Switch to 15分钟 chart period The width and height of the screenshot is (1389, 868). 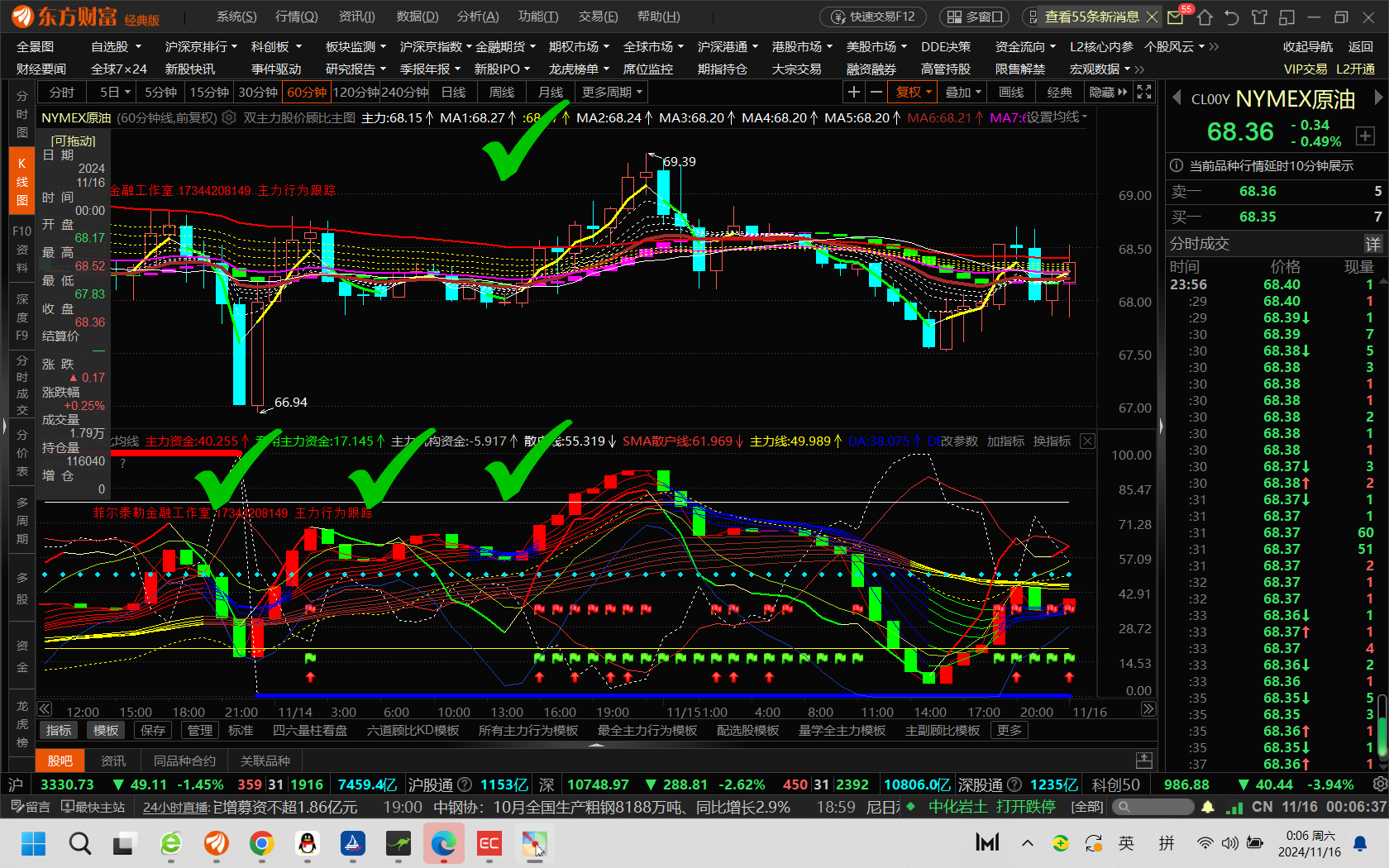tap(209, 92)
